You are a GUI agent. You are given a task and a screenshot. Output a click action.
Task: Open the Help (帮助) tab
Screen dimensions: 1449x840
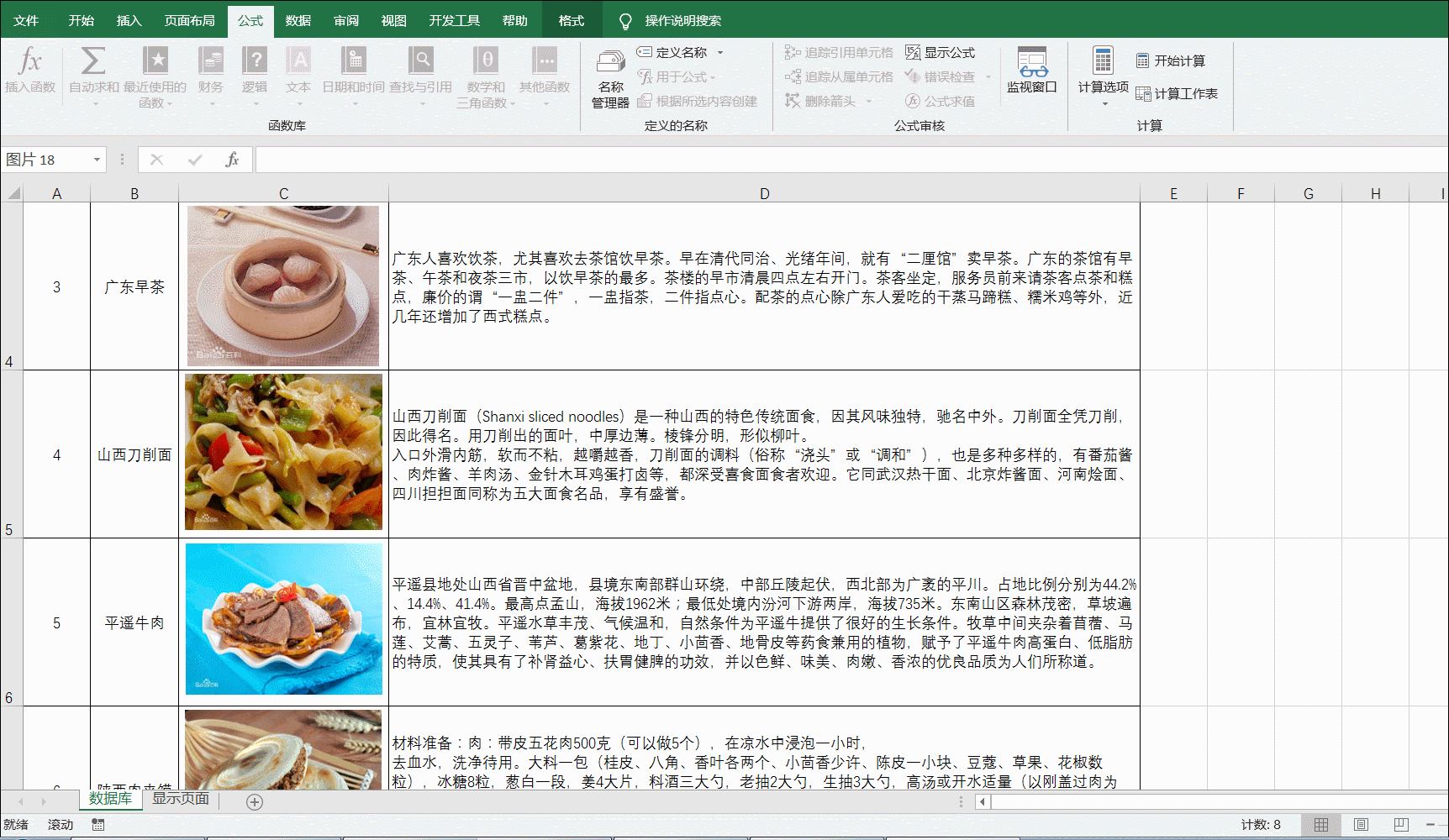515,20
